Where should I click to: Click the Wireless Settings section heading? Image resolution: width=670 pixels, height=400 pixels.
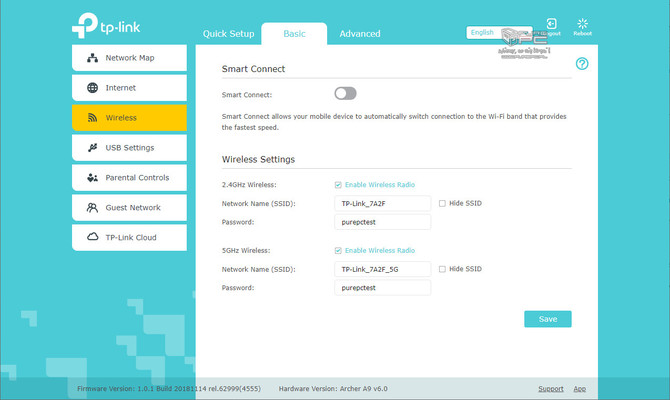pos(258,159)
